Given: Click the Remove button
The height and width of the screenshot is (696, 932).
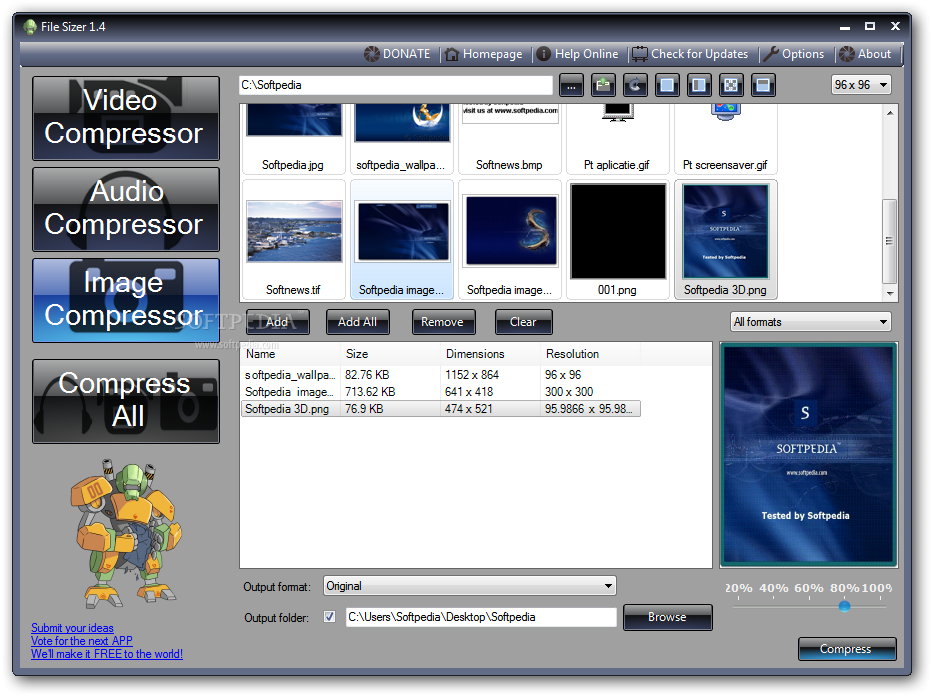Looking at the screenshot, I should click(443, 322).
